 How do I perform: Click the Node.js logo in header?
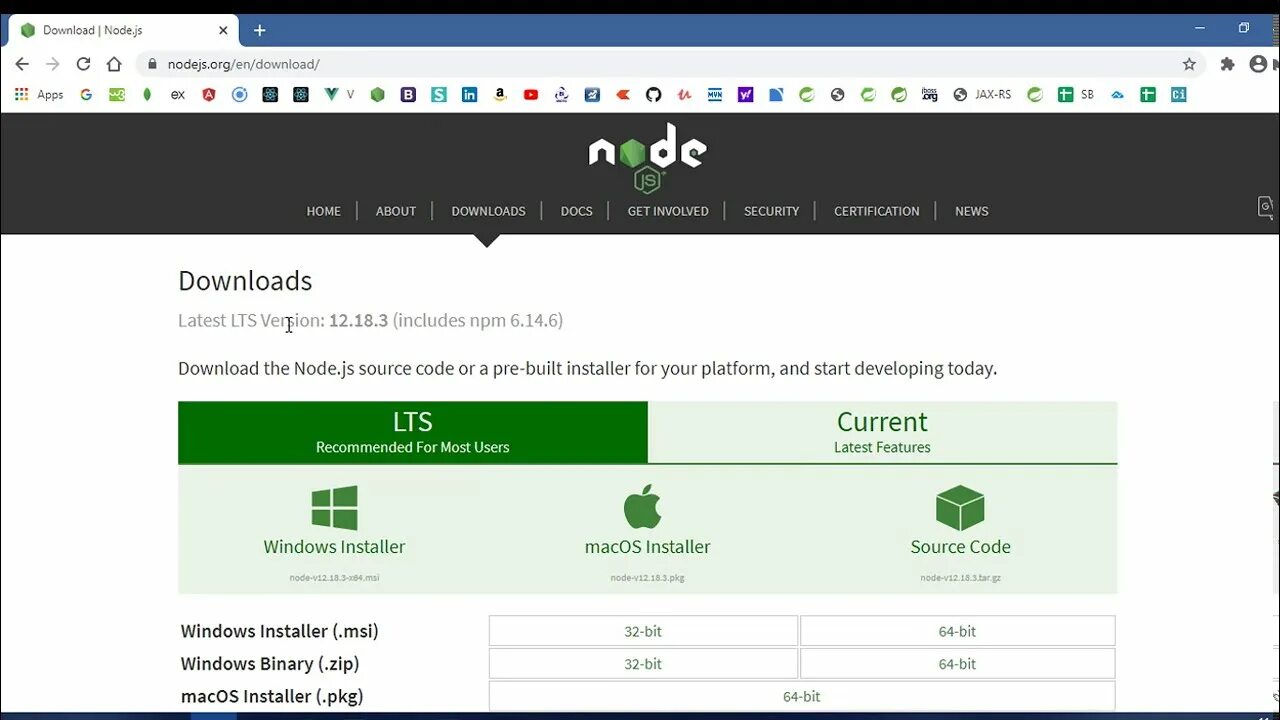coord(647,157)
